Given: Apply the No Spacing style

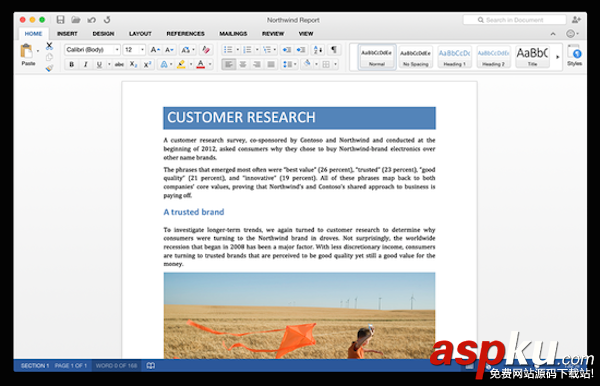Looking at the screenshot, I should tap(416, 57).
